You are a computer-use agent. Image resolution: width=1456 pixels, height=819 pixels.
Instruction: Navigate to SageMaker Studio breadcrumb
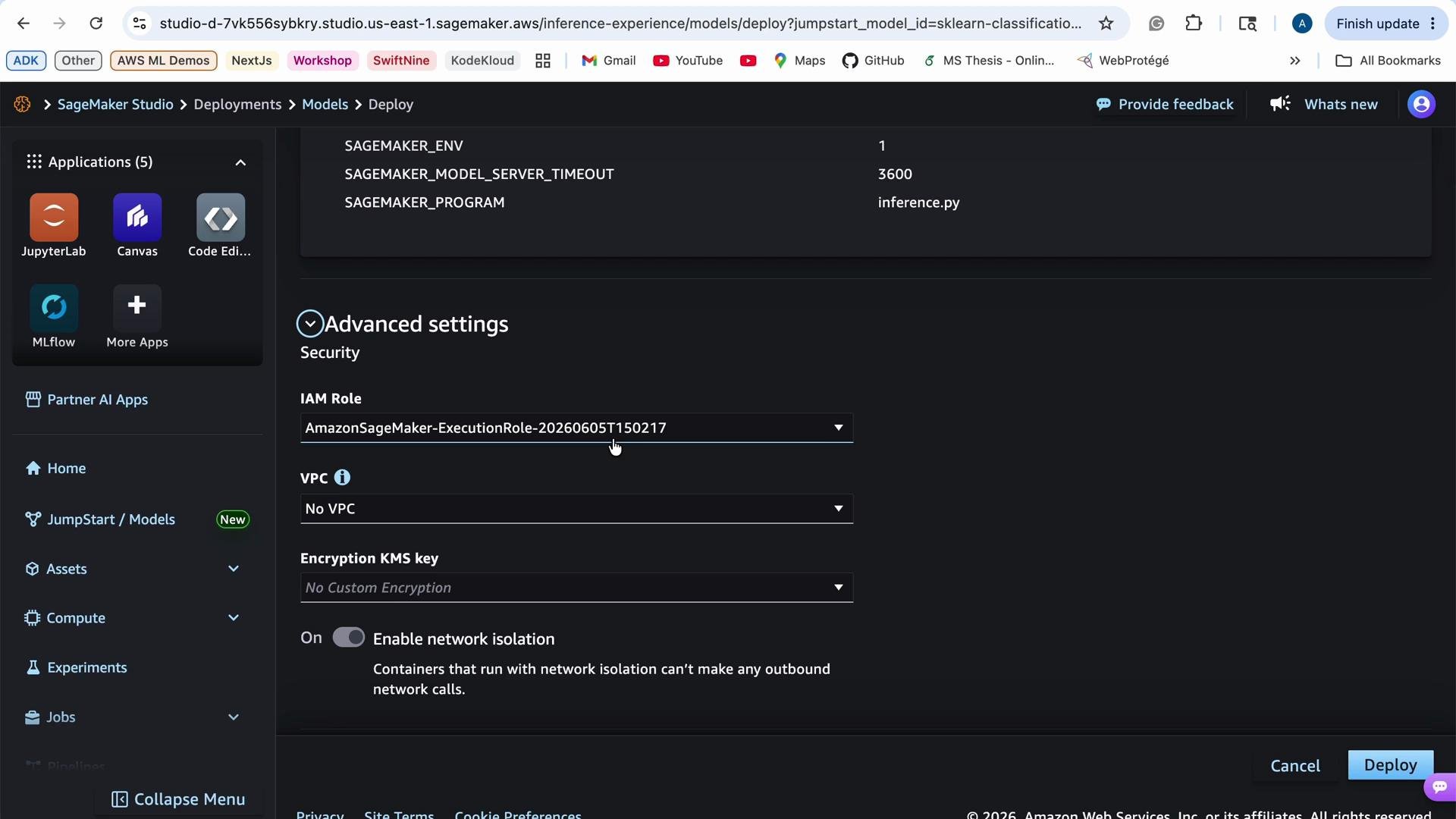click(x=115, y=105)
